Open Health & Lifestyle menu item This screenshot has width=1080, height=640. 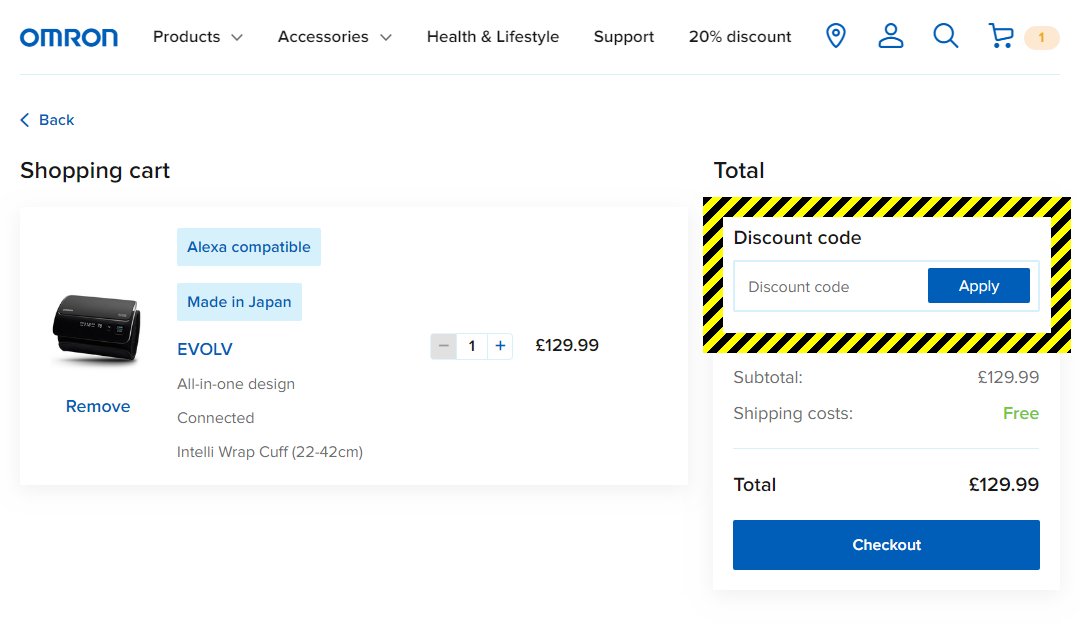click(x=492, y=37)
